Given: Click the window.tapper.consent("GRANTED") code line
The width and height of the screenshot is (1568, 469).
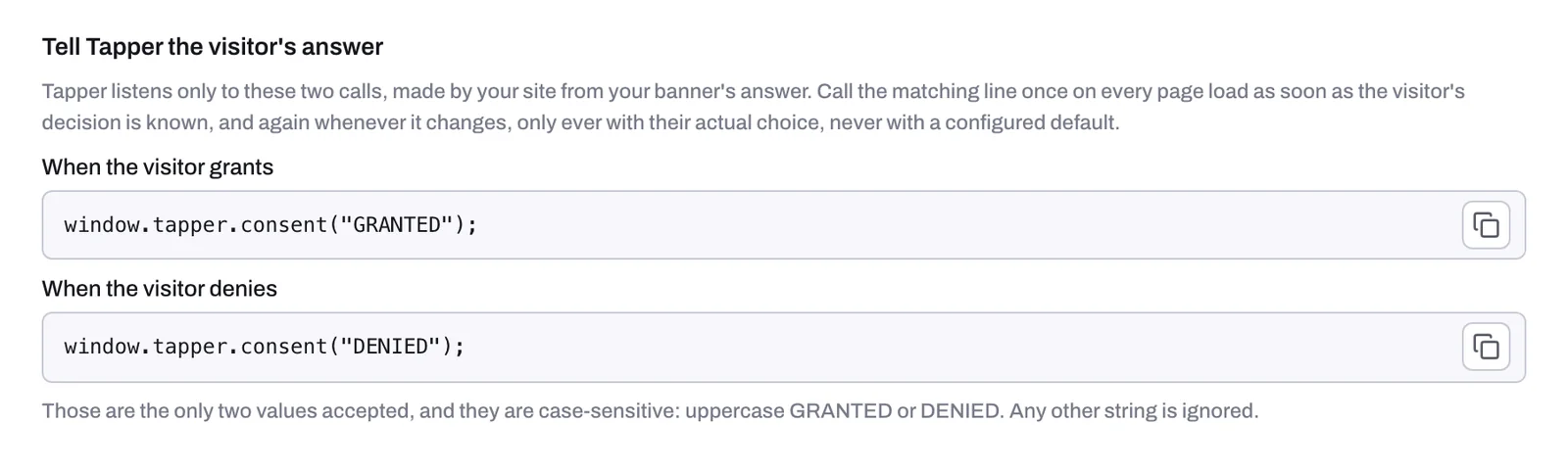Looking at the screenshot, I should (x=270, y=225).
